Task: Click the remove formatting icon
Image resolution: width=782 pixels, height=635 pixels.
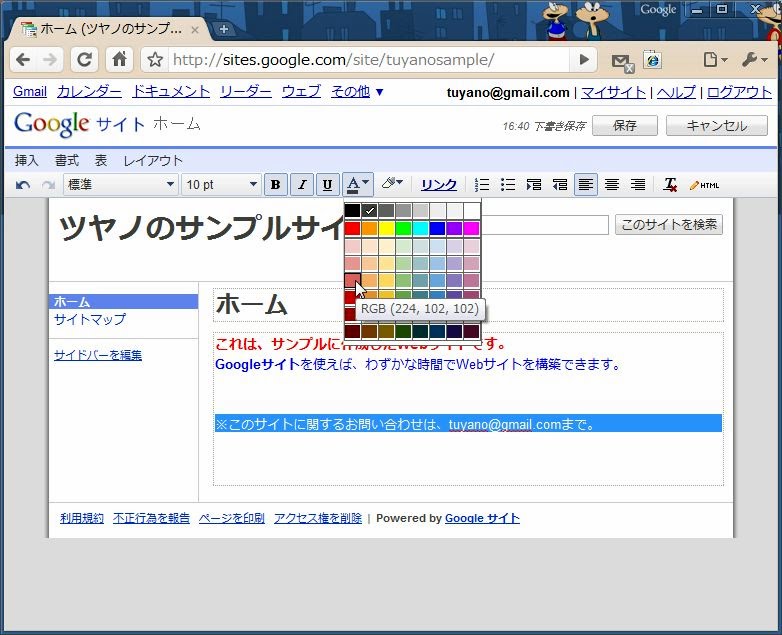Action: coord(670,185)
